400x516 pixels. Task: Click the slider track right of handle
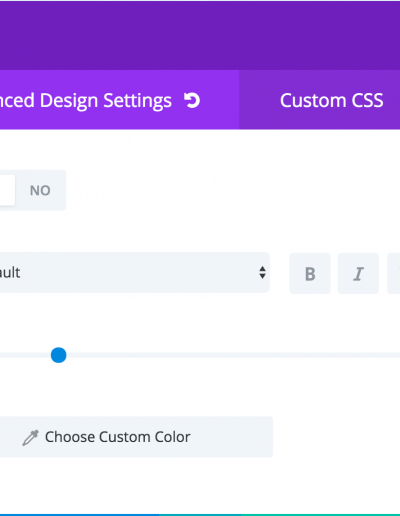coord(233,355)
